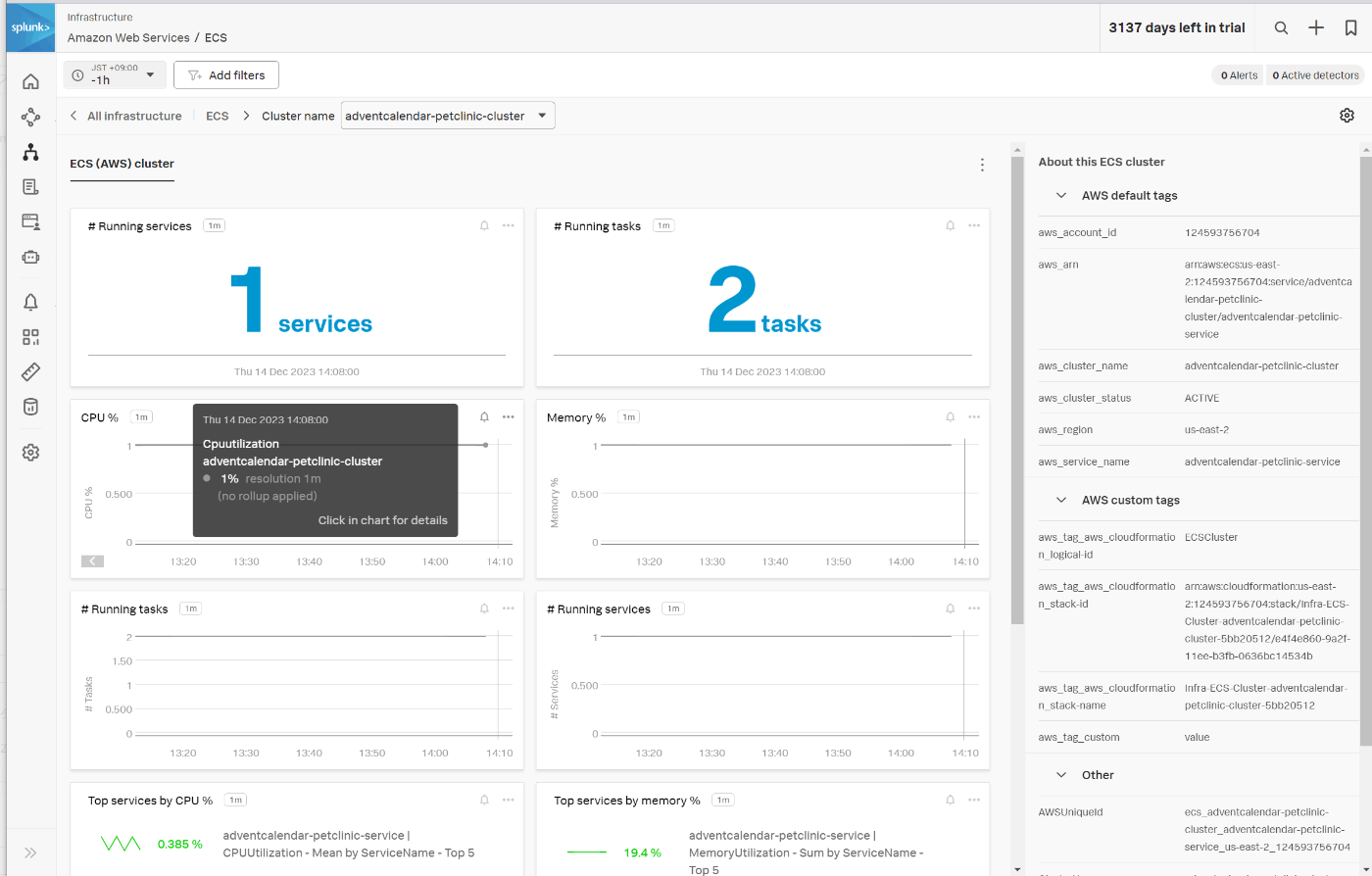1372x876 pixels.
Task: Open the 0 Alerts badge
Action: coord(1238,74)
